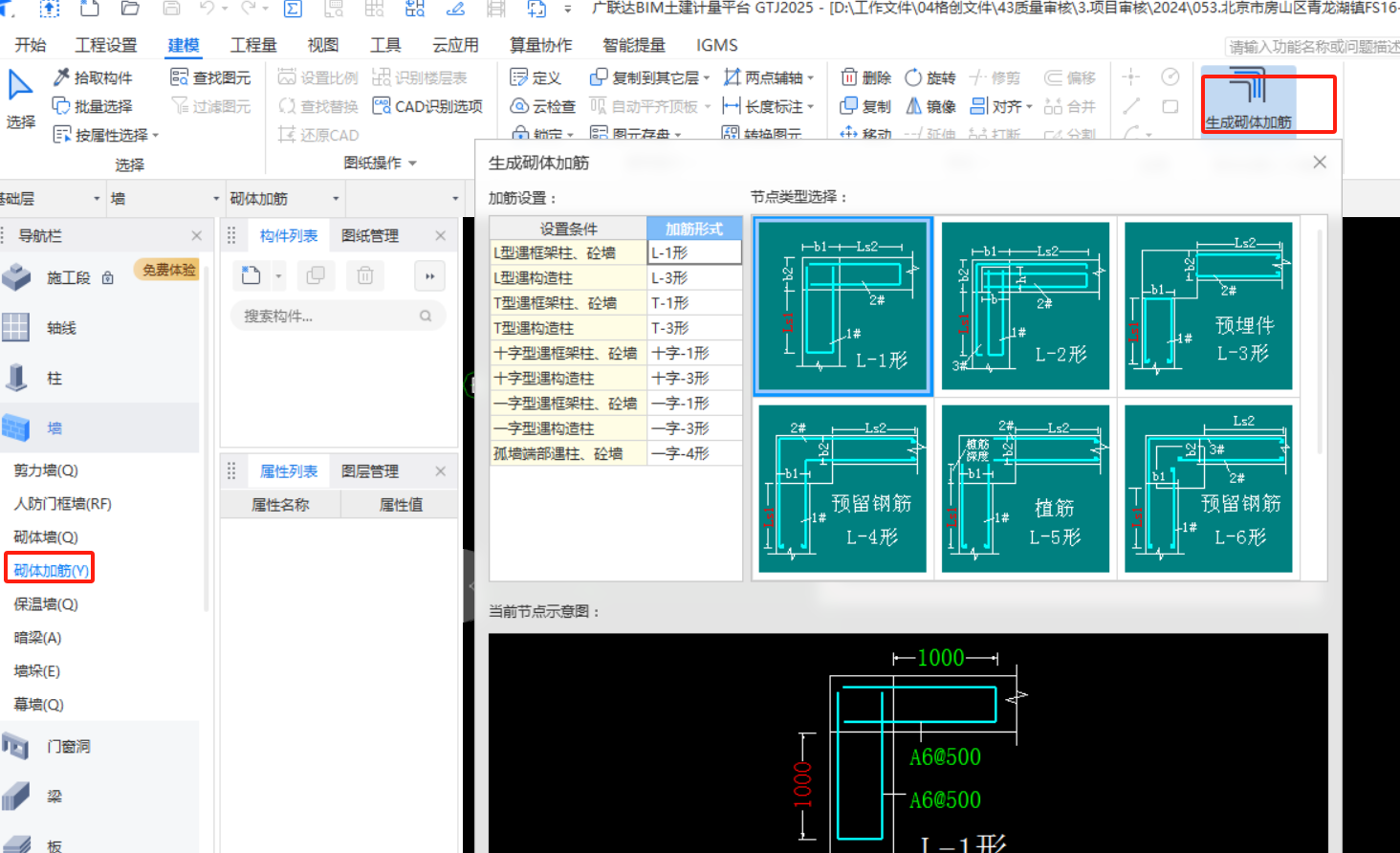Image resolution: width=1400 pixels, height=853 pixels.
Task: Select 墙垛(E) item
Action: (36, 671)
